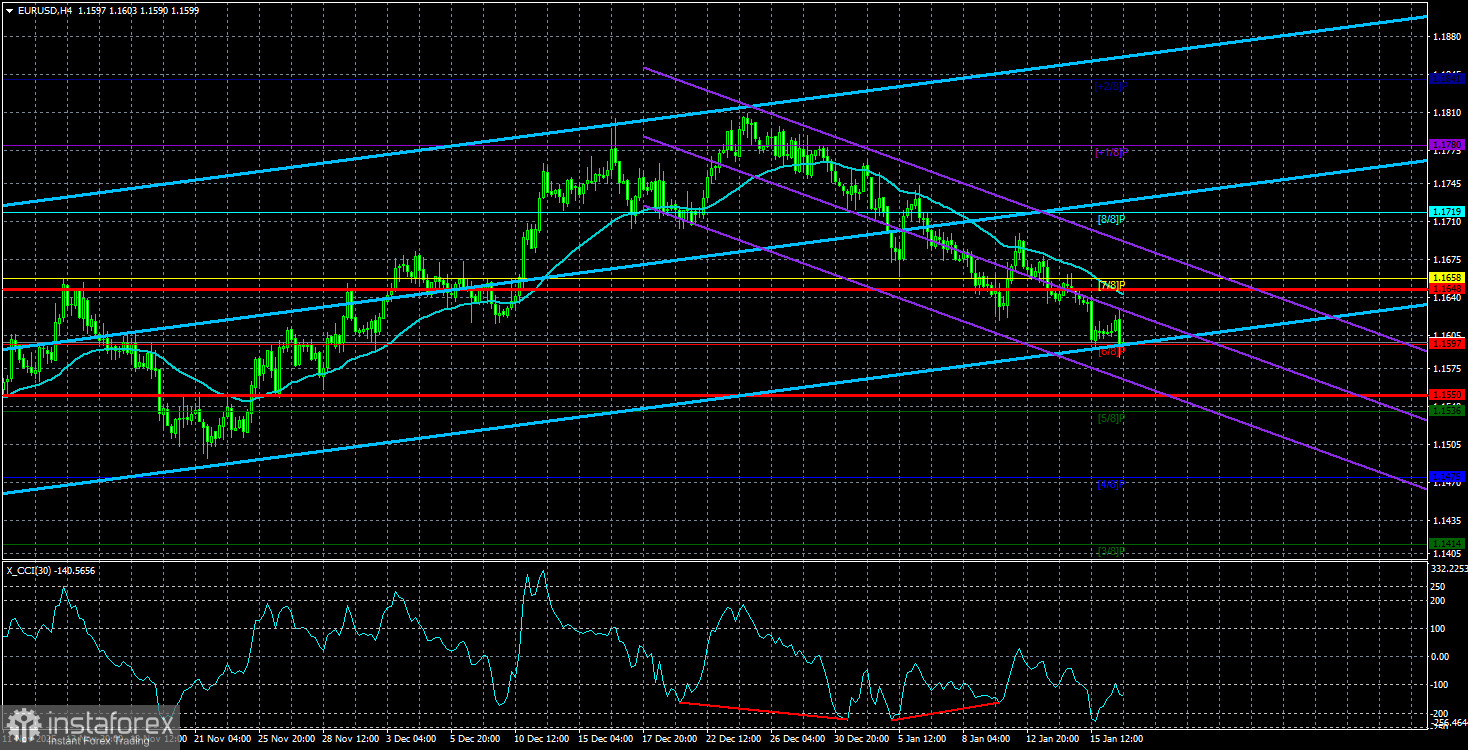Screen dimensions: 1468x750
Task: Click the [8/8]P level label
Action: (1110, 217)
